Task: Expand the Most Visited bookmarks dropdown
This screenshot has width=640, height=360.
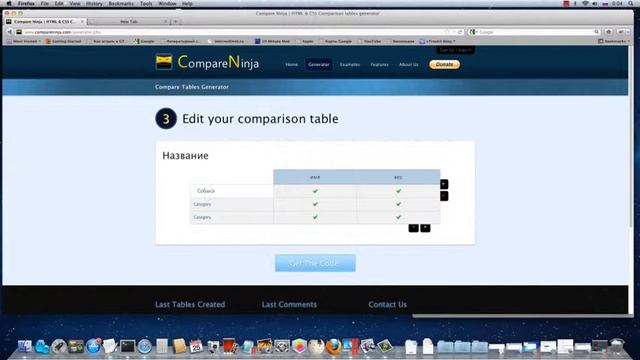Action: 24,41
